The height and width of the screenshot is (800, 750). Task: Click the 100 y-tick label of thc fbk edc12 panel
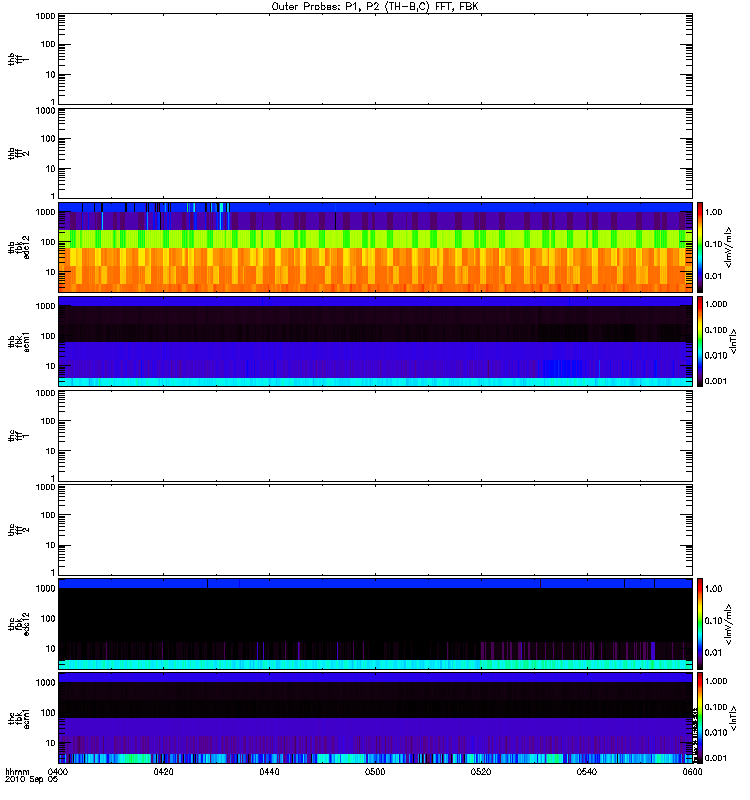[x=48, y=619]
